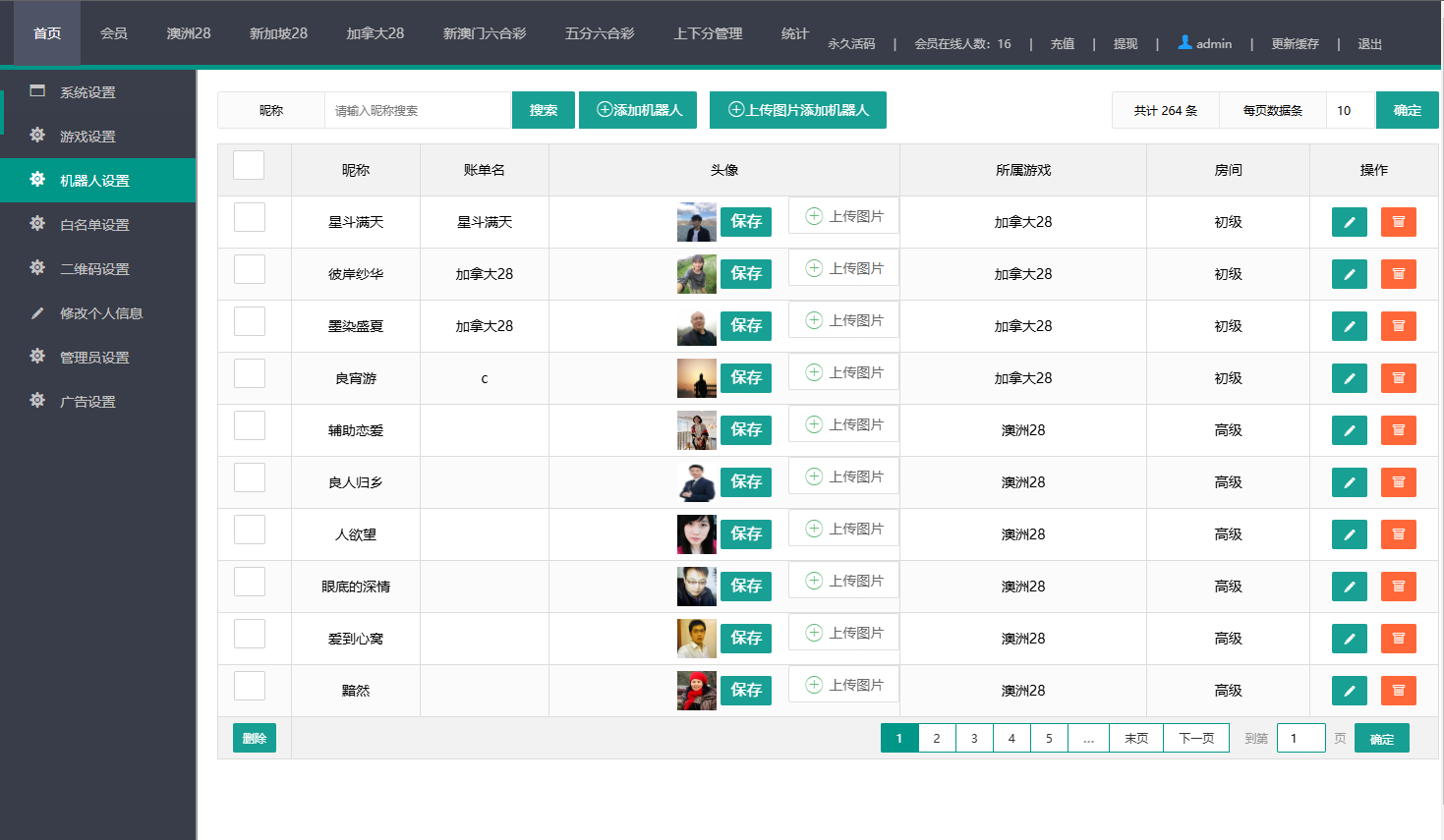
Task: Click the 系统设置 sidebar icon
Action: pos(37,90)
